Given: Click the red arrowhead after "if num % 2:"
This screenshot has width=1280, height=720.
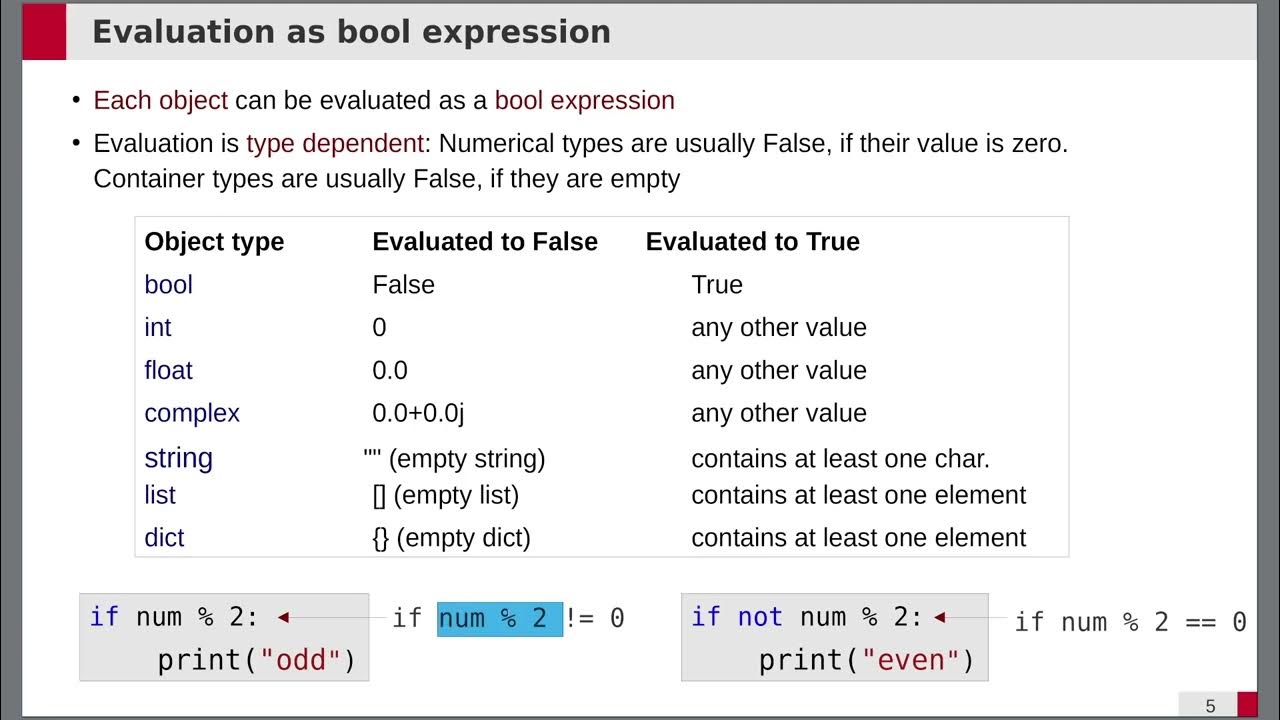Looking at the screenshot, I should pos(283,618).
